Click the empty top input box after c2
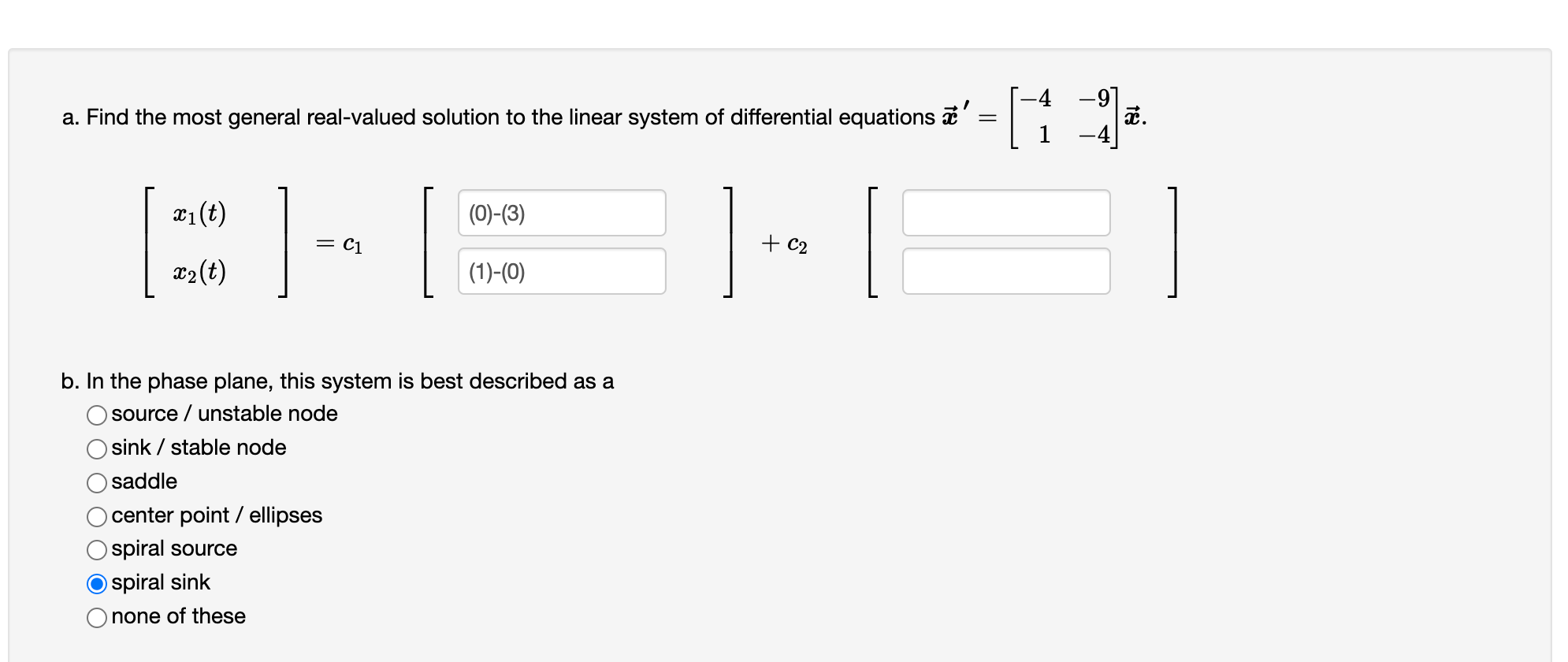Viewport: 1568px width, 662px height. pos(1006,213)
